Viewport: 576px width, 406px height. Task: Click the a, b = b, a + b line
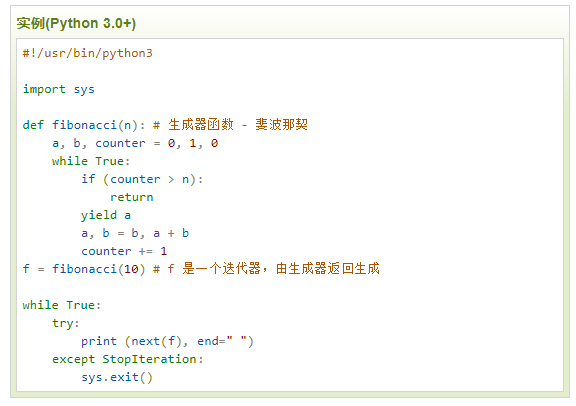135,233
